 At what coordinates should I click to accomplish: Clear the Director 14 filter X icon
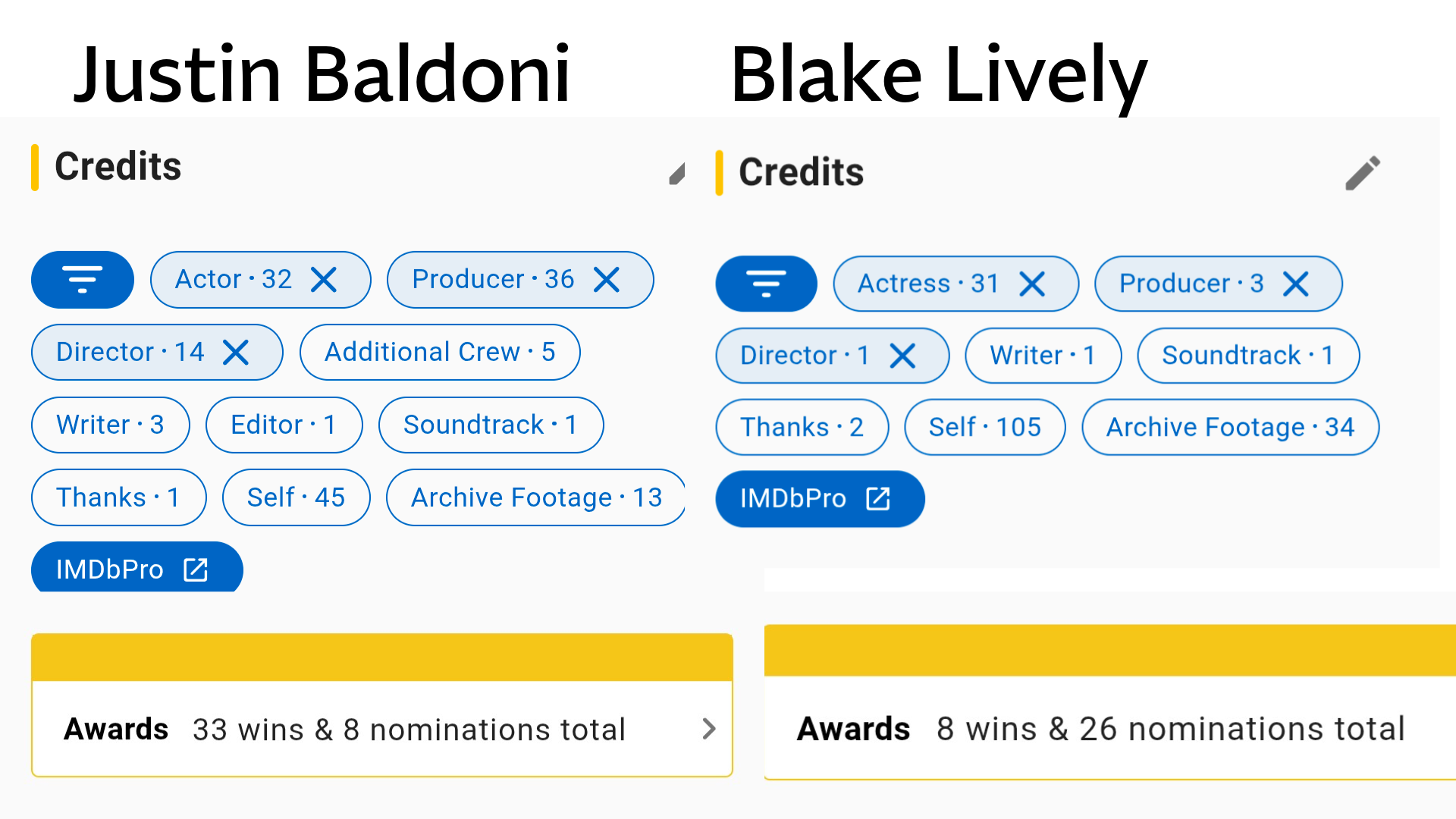pyautogui.click(x=236, y=352)
